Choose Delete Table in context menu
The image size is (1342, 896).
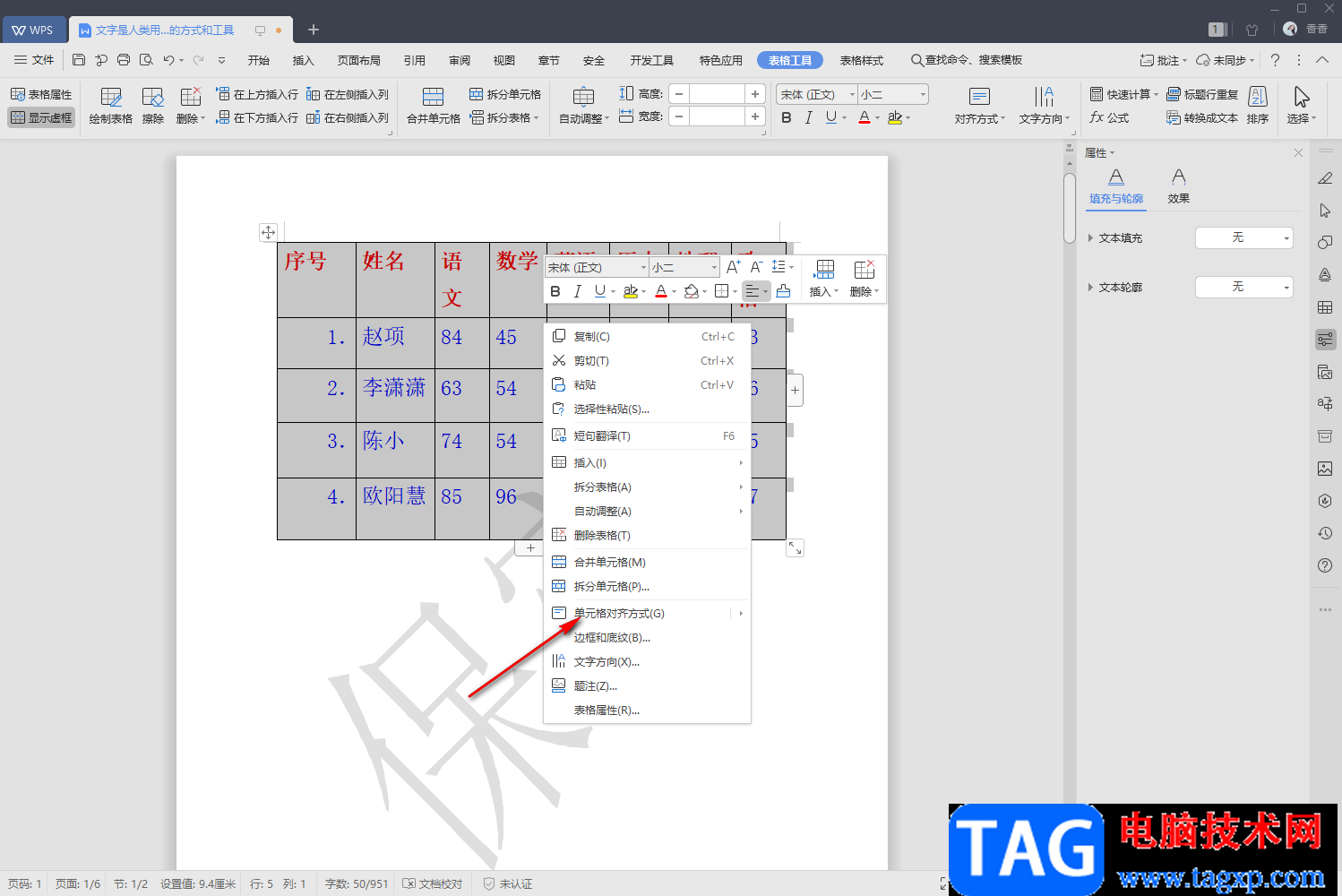[x=647, y=535]
